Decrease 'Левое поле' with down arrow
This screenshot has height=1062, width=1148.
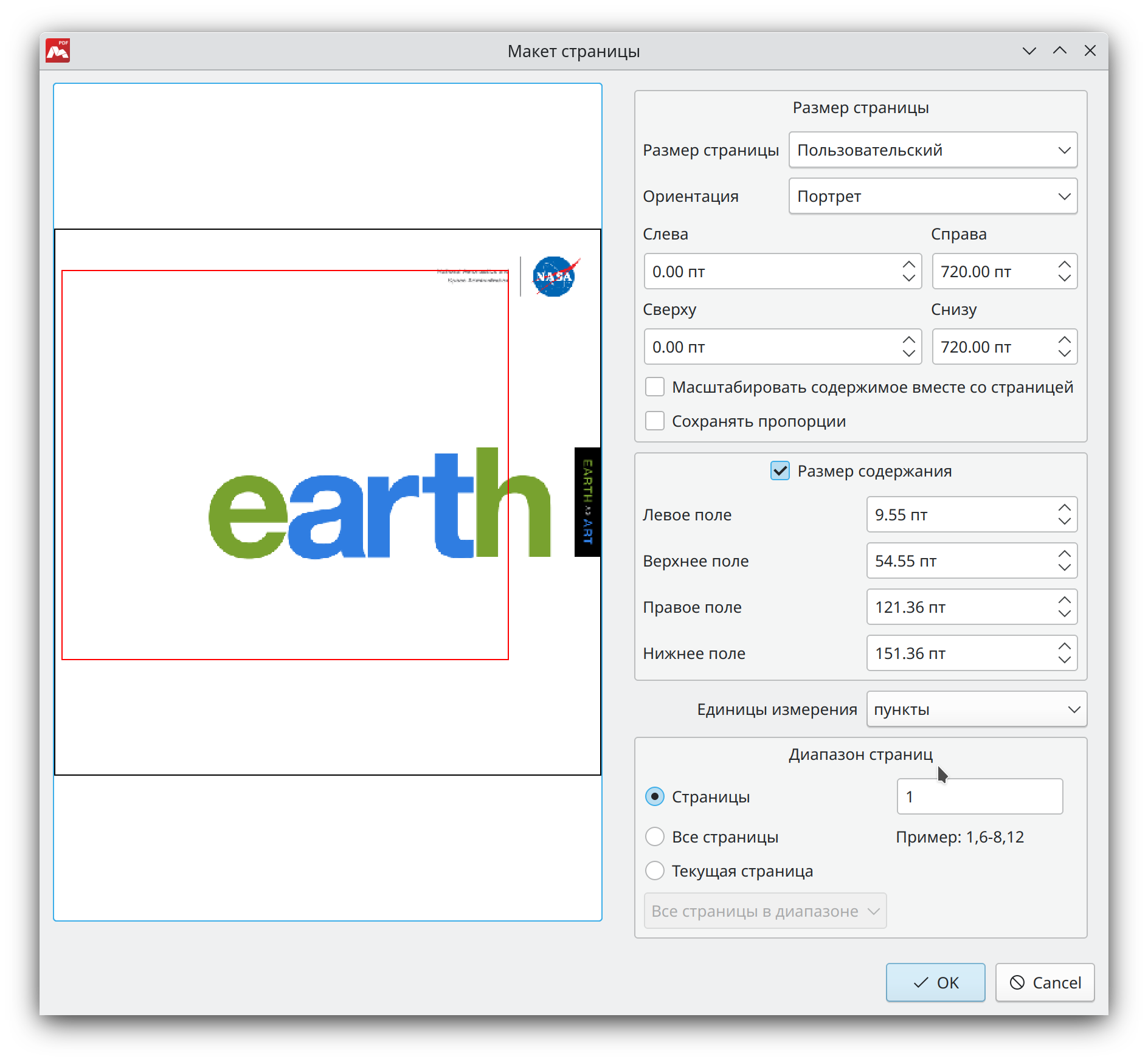pos(1065,522)
